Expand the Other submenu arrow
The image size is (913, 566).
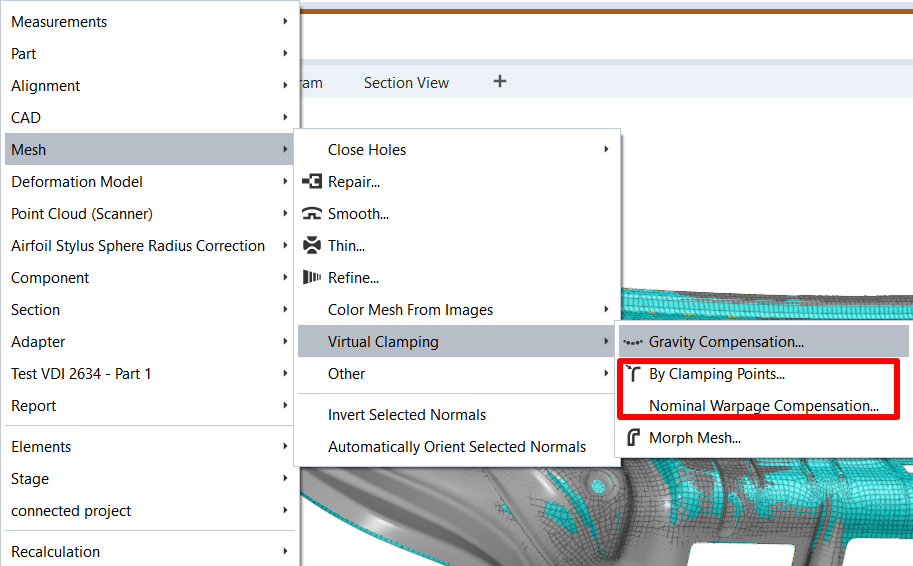(606, 374)
